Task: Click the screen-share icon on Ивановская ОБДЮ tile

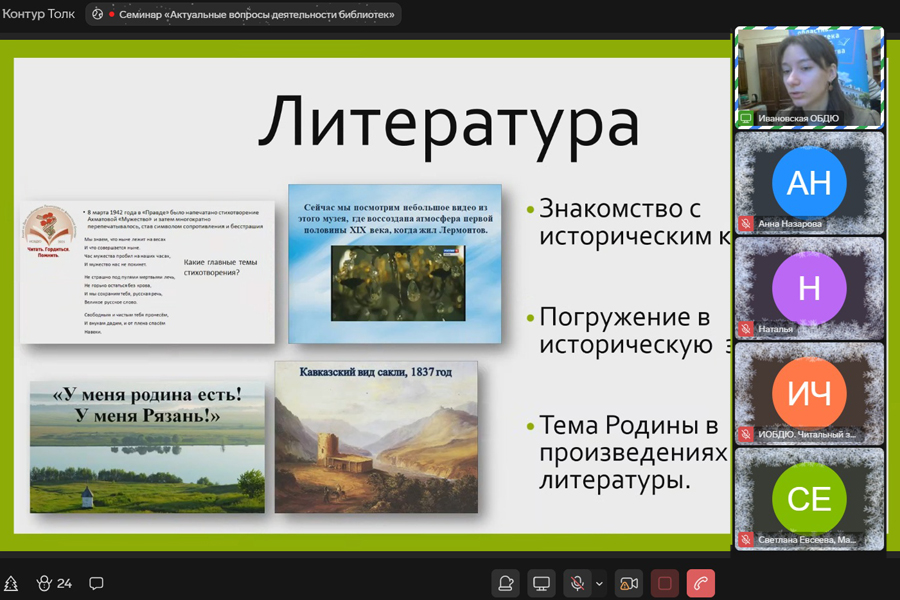Action: [745, 118]
